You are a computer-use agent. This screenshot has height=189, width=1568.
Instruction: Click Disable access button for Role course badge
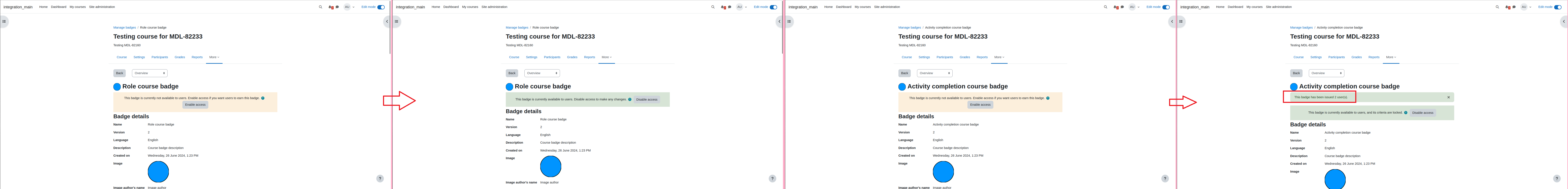(x=647, y=100)
